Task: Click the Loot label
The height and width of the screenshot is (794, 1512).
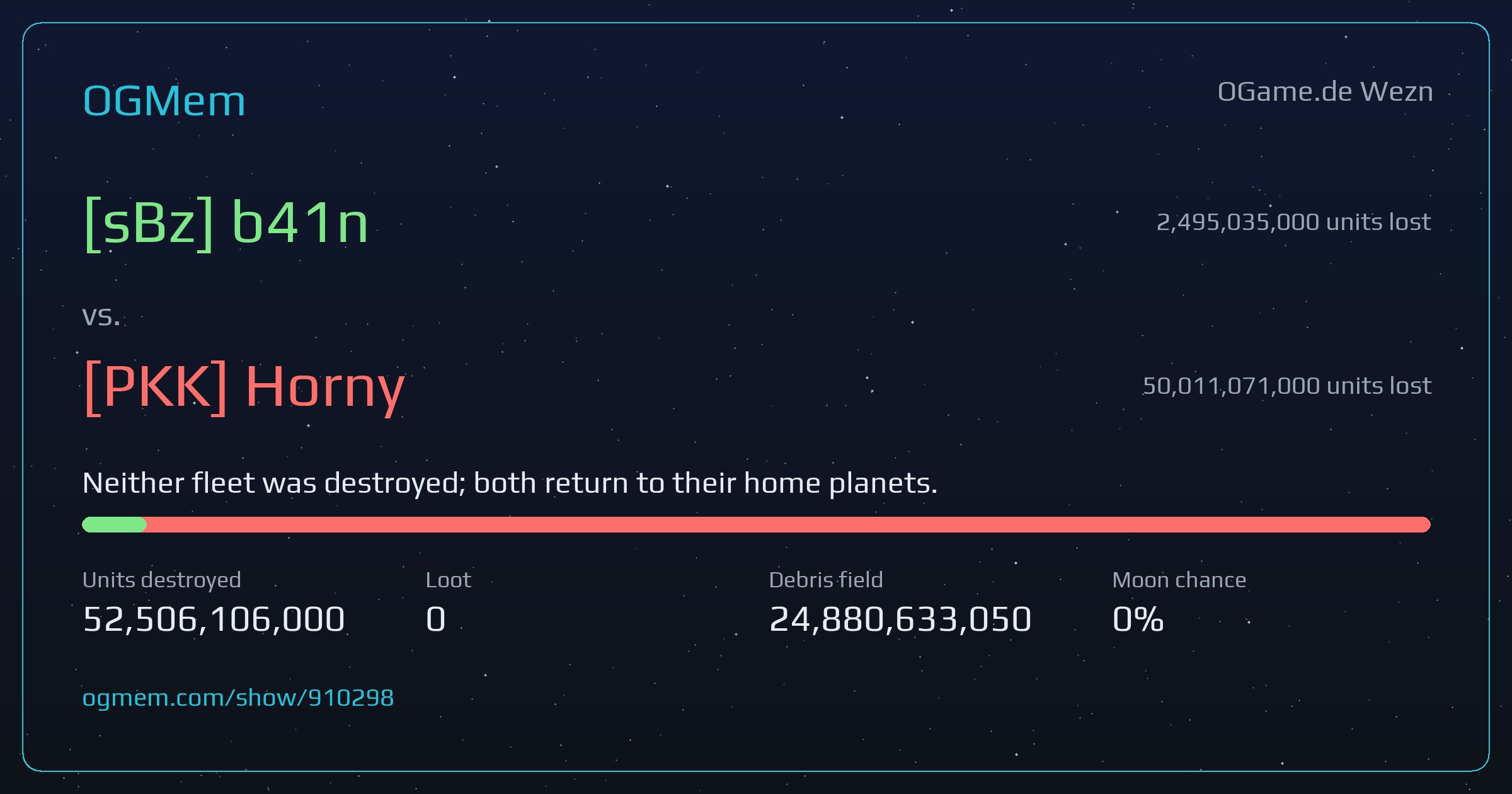Action: pos(448,580)
